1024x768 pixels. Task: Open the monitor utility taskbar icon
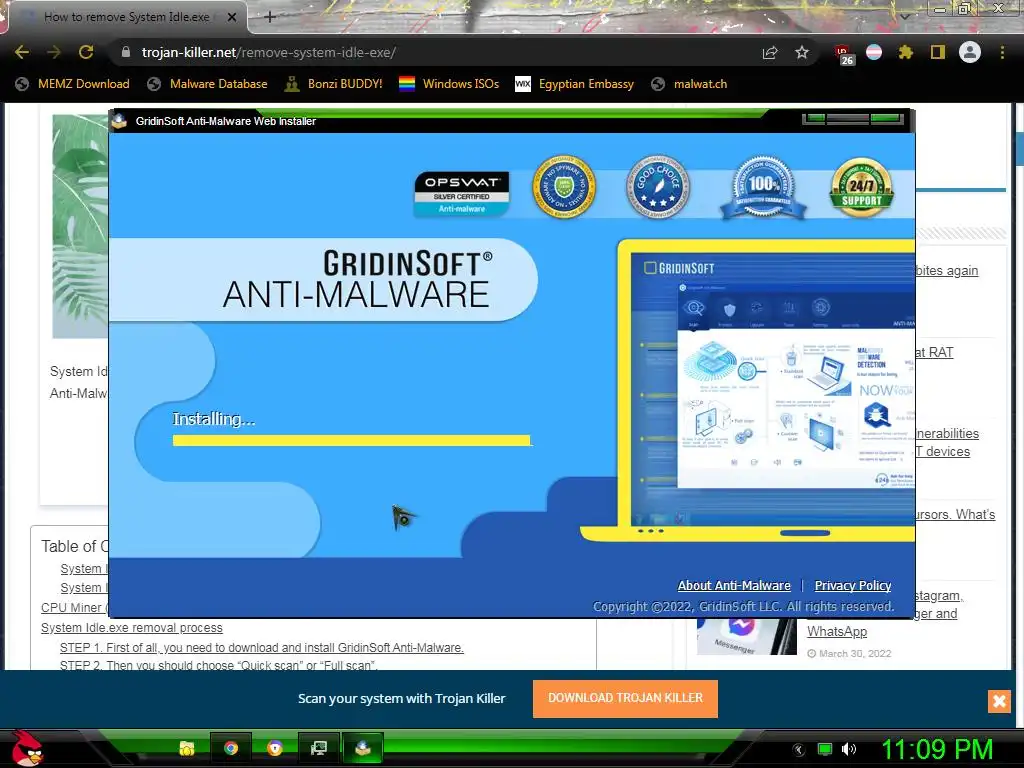[319, 748]
